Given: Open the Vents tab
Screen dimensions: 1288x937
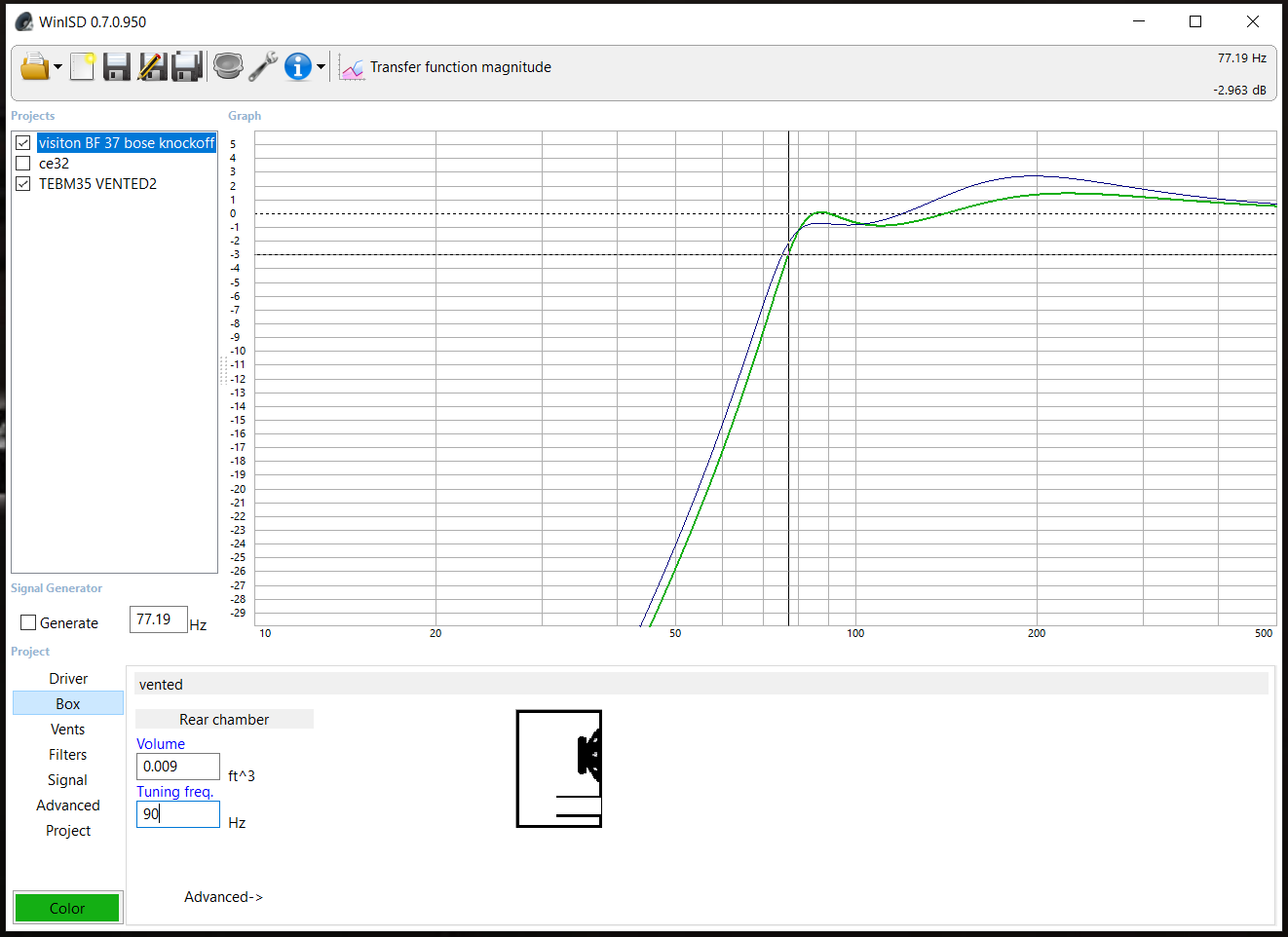Looking at the screenshot, I should pos(68,730).
